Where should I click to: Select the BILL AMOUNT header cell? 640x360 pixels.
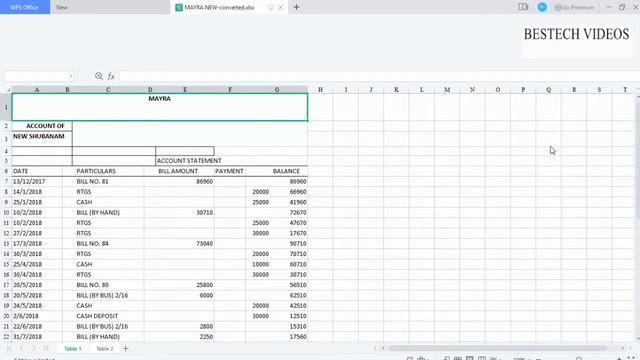[179, 171]
